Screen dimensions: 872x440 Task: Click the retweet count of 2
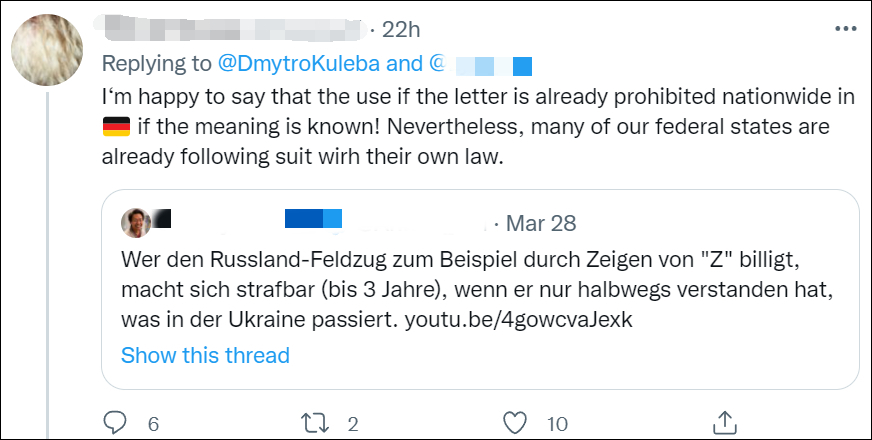point(353,423)
